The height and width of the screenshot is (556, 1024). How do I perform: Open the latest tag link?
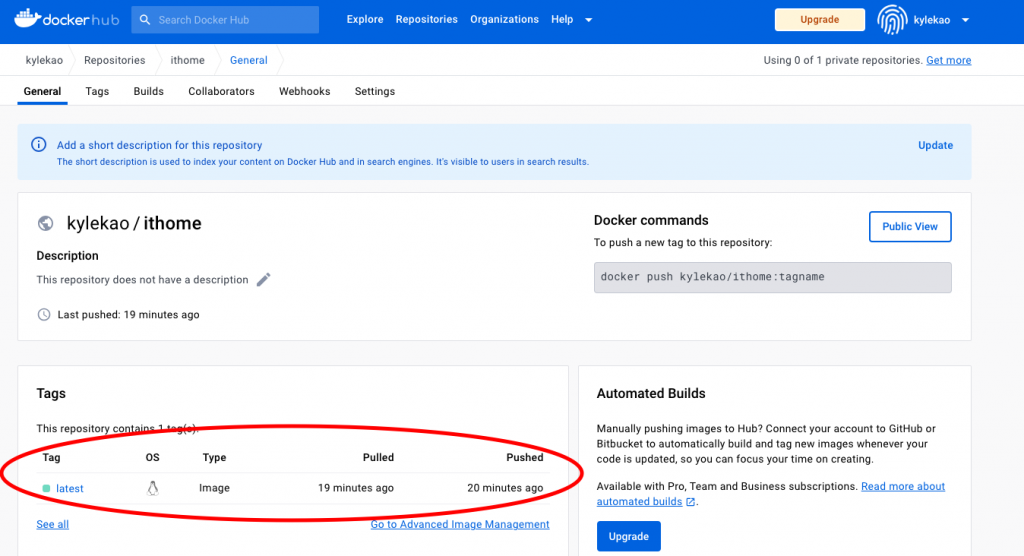tap(70, 488)
